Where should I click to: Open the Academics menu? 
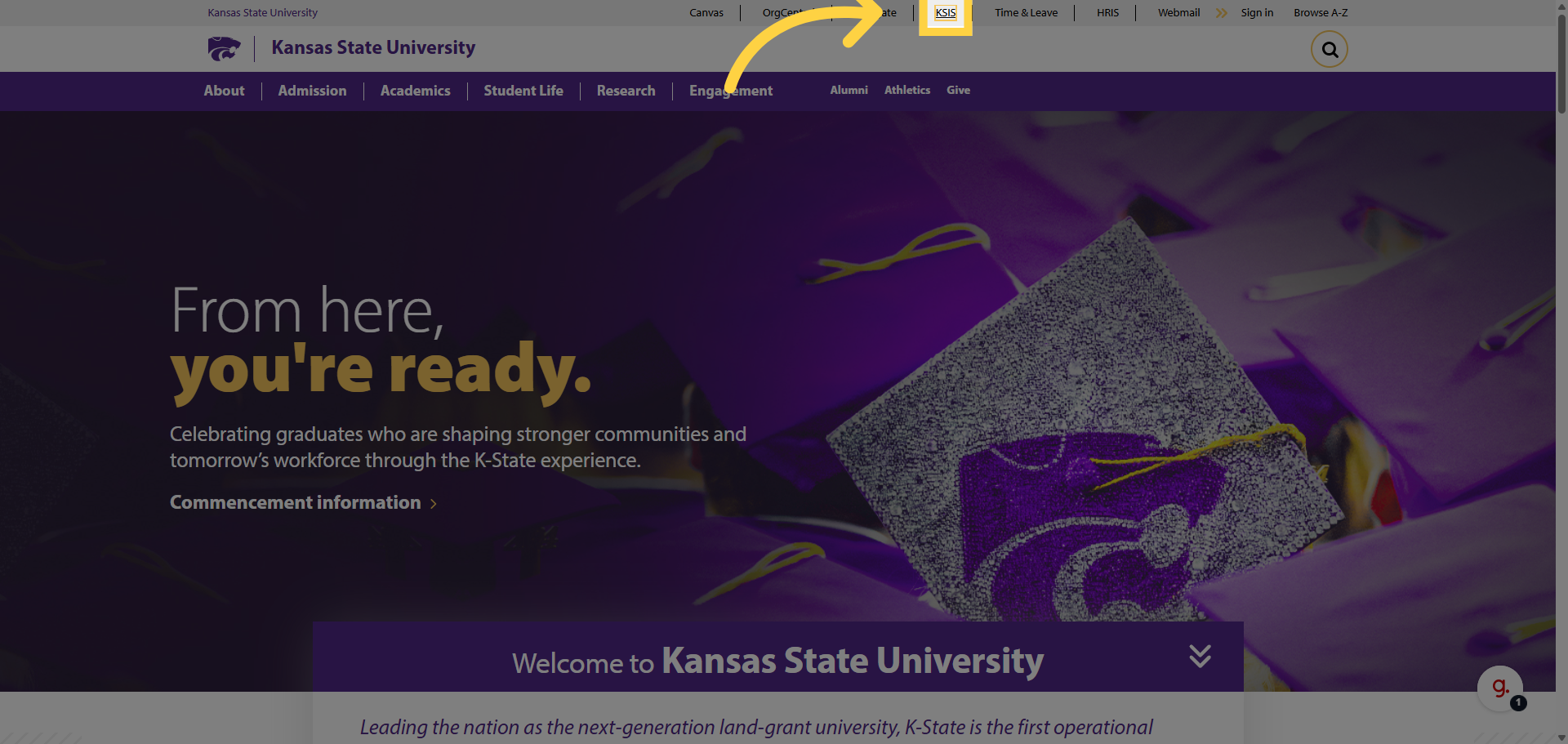[x=415, y=91]
